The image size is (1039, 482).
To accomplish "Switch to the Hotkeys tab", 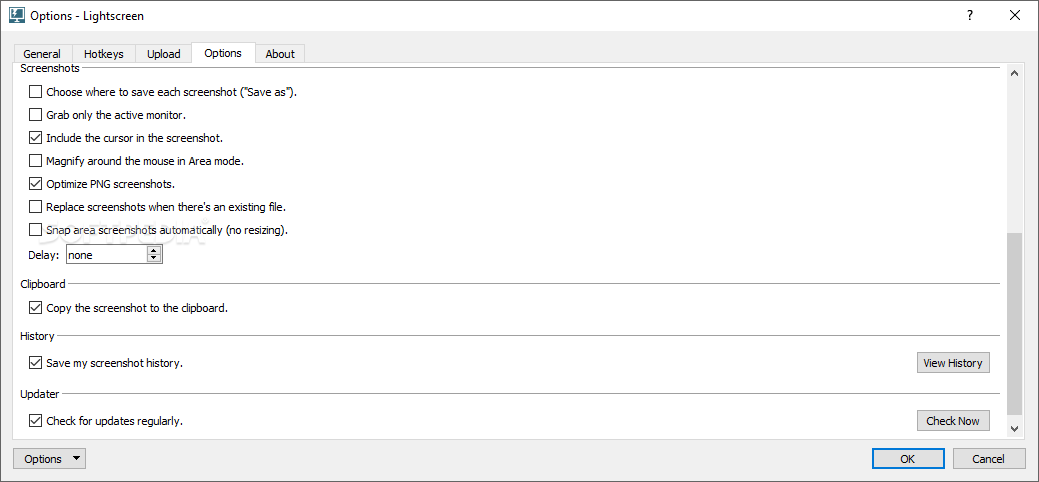I will click(103, 54).
